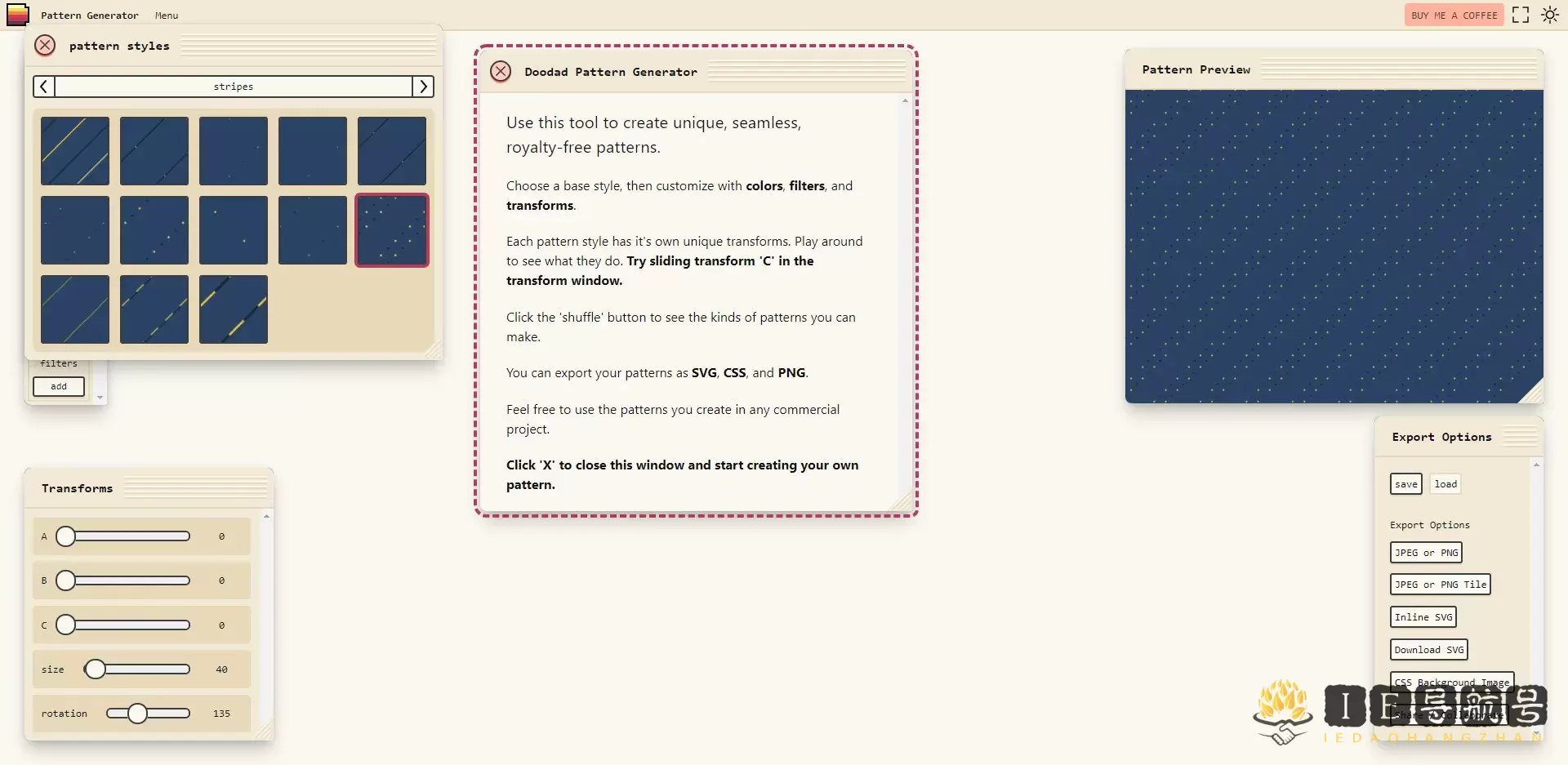1568x765 pixels.
Task: Download the pattern as SVG
Action: click(x=1428, y=650)
